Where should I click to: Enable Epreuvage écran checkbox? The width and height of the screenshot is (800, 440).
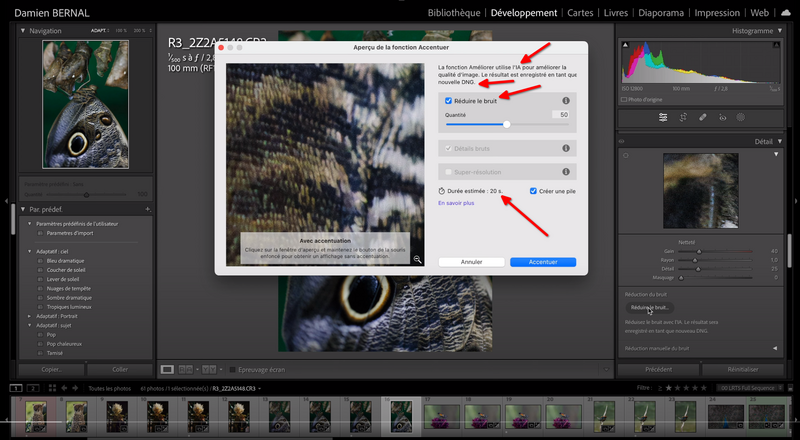232,370
